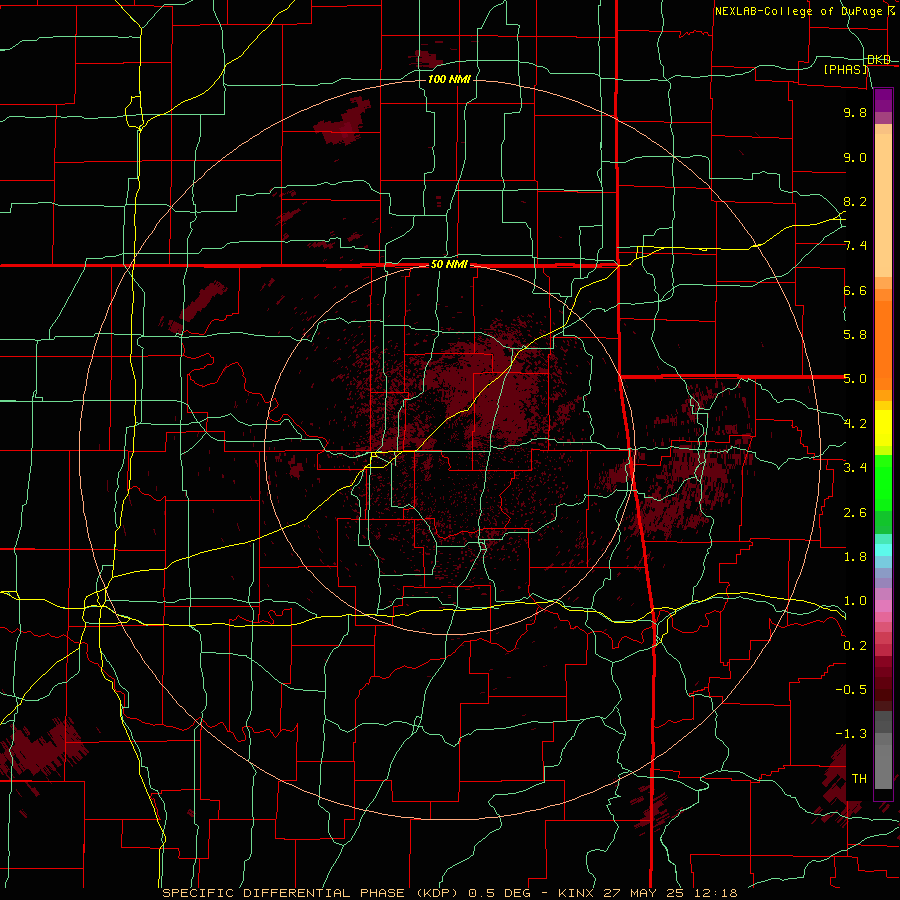Viewport: 900px width, 900px height.
Task: Select the 4.2 scale value
Action: [x=855, y=424]
